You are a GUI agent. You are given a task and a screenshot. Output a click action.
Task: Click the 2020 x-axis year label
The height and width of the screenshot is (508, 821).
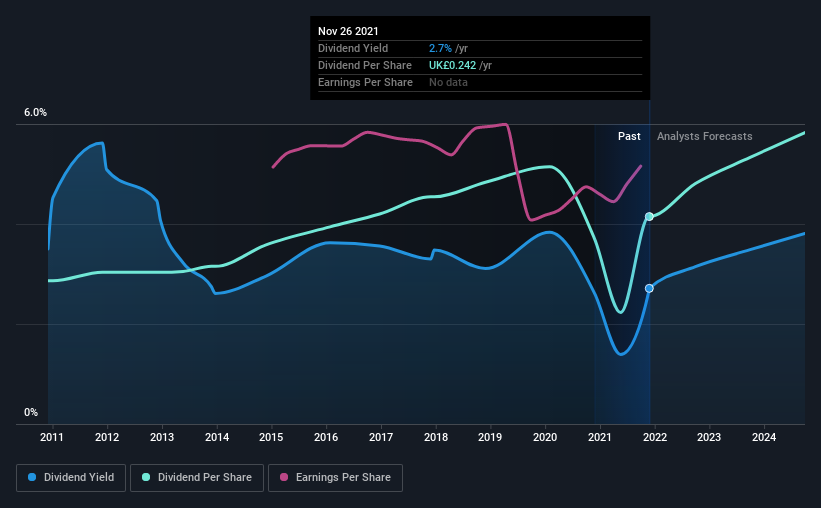coord(545,437)
